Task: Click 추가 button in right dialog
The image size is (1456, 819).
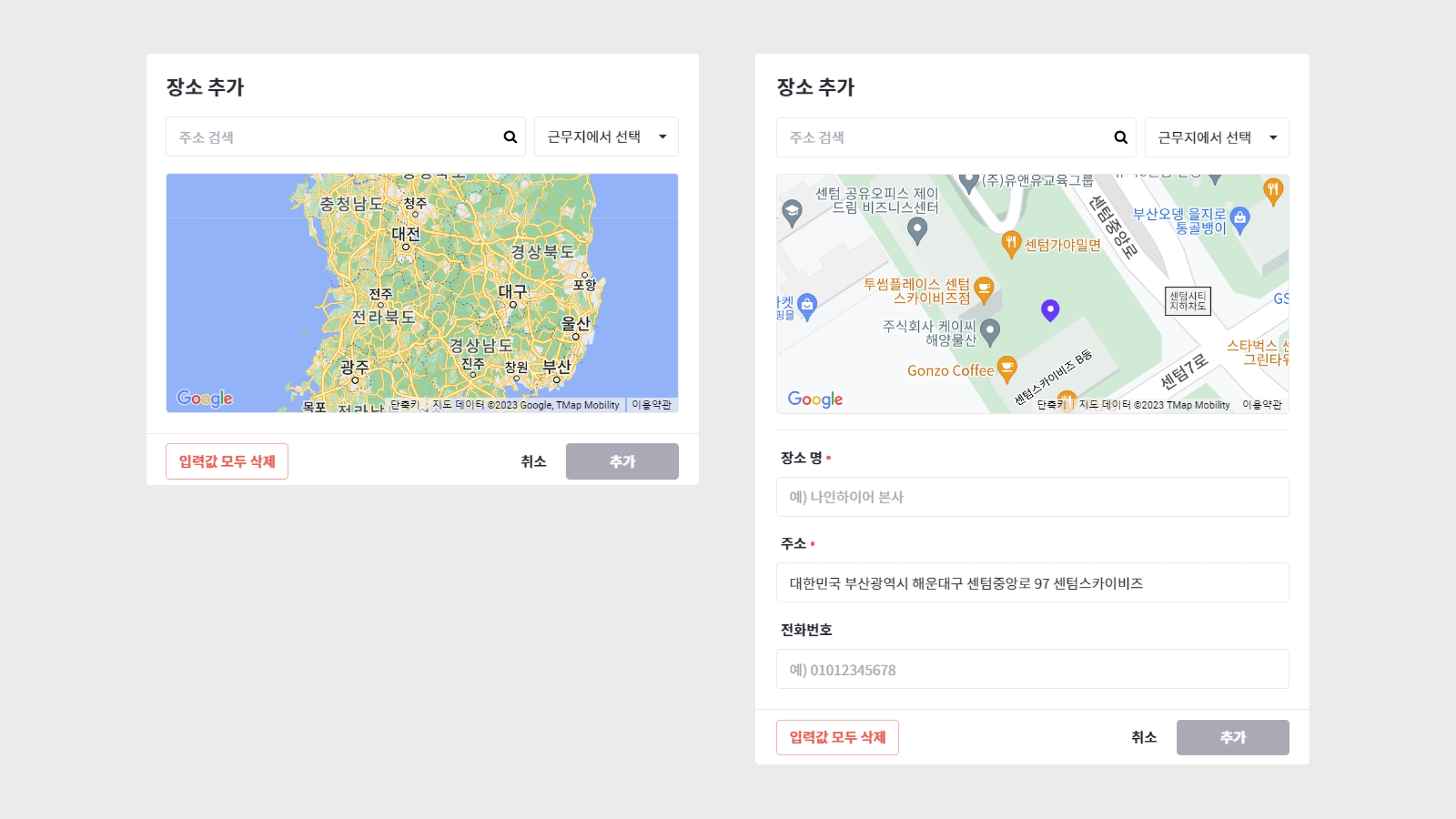Action: click(1232, 737)
